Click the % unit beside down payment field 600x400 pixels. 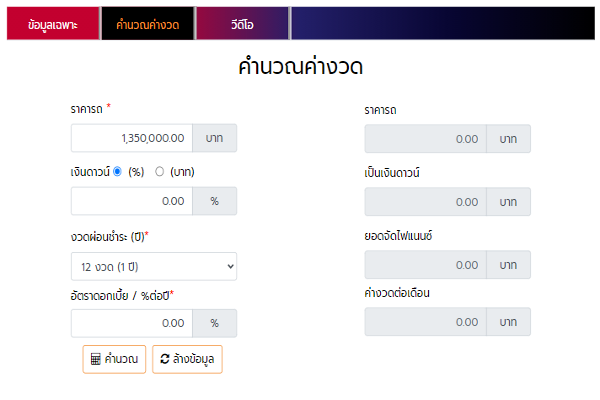[x=214, y=201]
